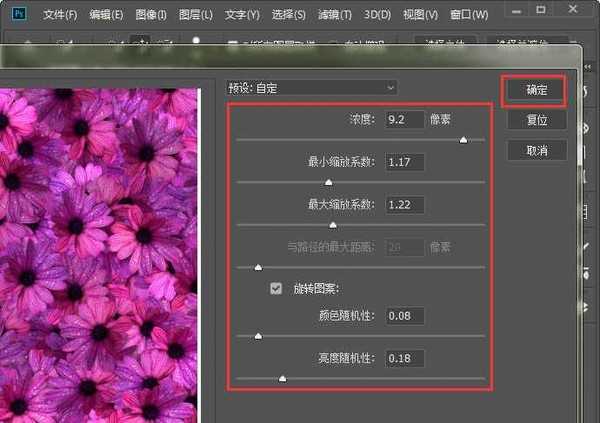
Task: Click the 确定 button to confirm
Action: click(x=536, y=90)
